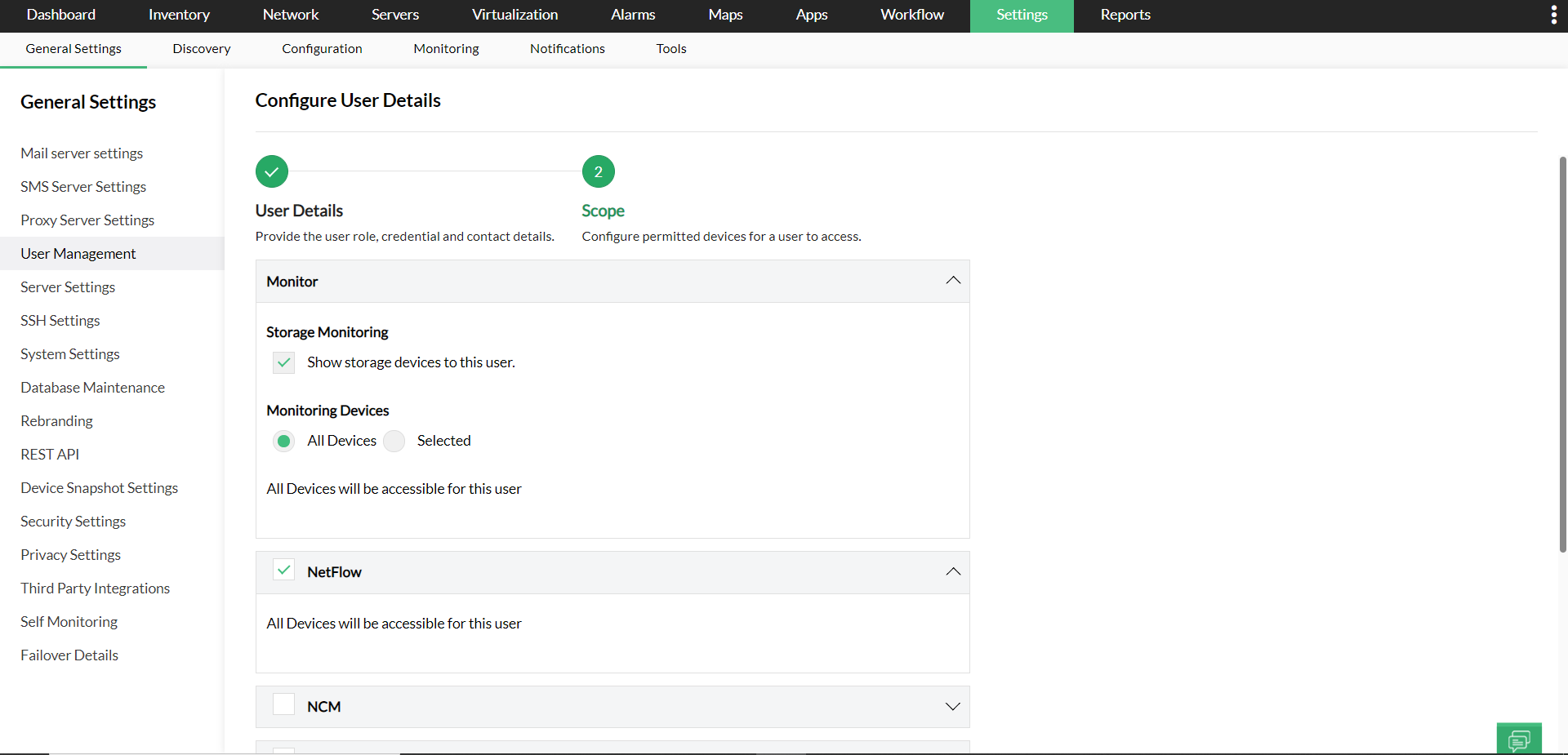This screenshot has height=755, width=1568.
Task: Collapse the NetFlow section
Action: (952, 572)
